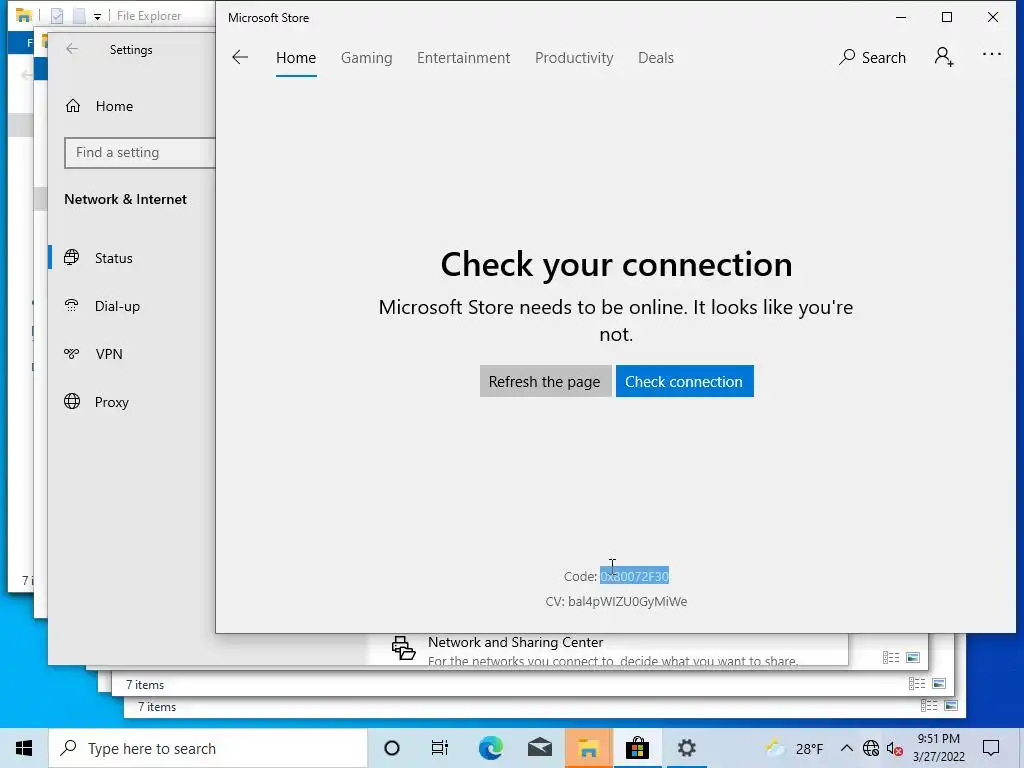This screenshot has width=1024, height=768.
Task: Select the Home tab in Store
Action: [296, 57]
